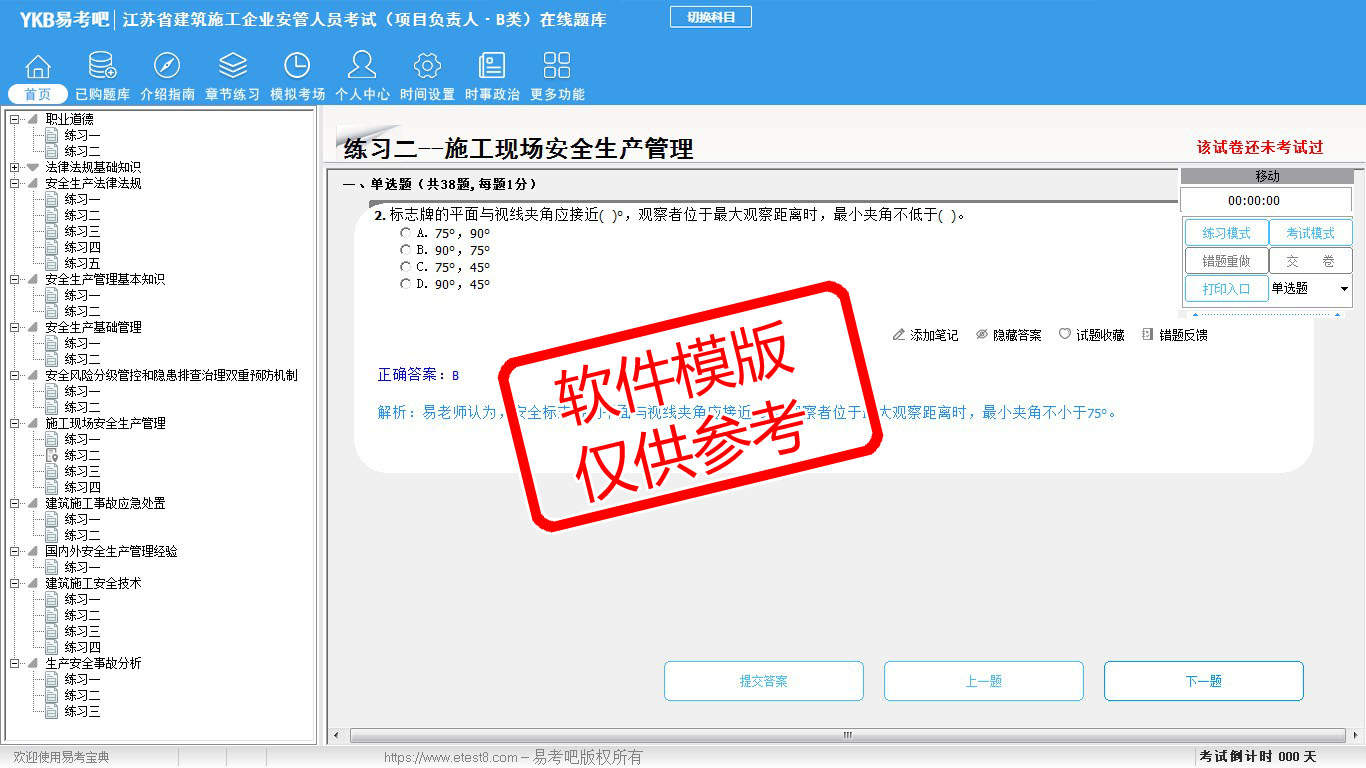Toggle 隐藏答案 hide answer
This screenshot has width=1366, height=768.
(x=1008, y=335)
